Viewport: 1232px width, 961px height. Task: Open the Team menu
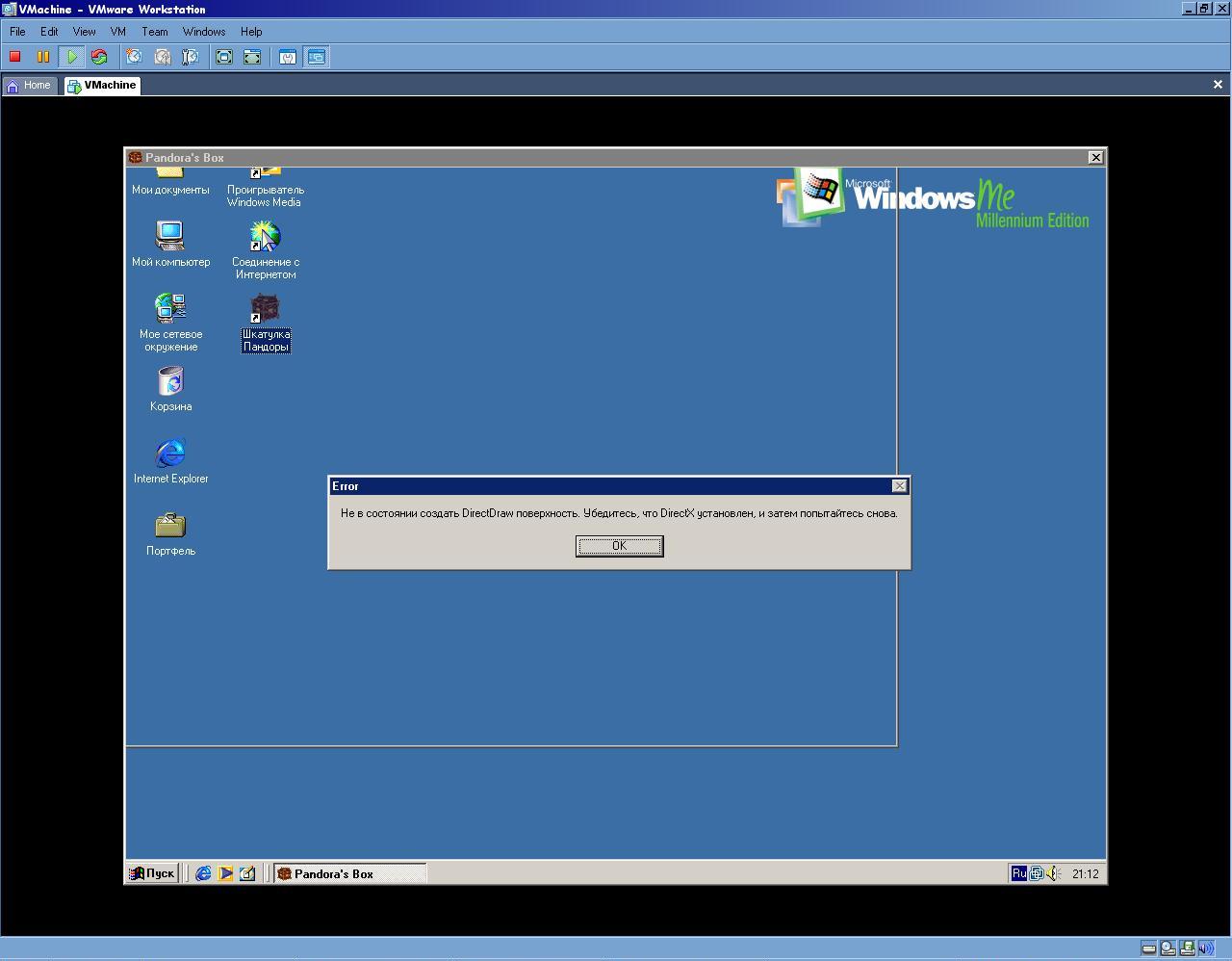click(154, 32)
